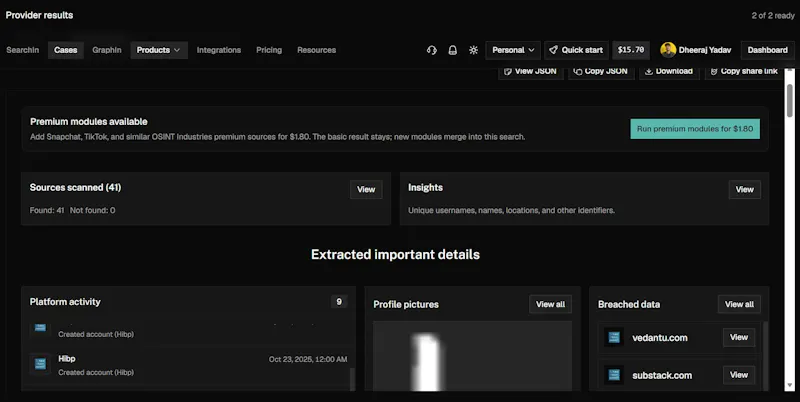Toggle the light theme sun icon
Viewport: 800px width, 402px height.
click(473, 50)
